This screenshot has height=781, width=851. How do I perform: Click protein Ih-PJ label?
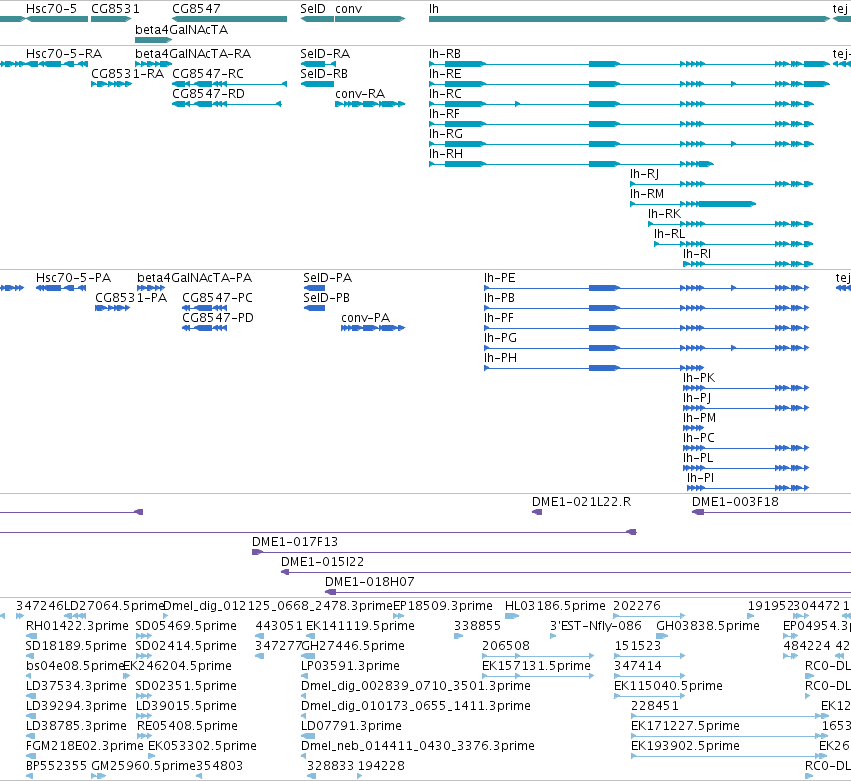(697, 398)
